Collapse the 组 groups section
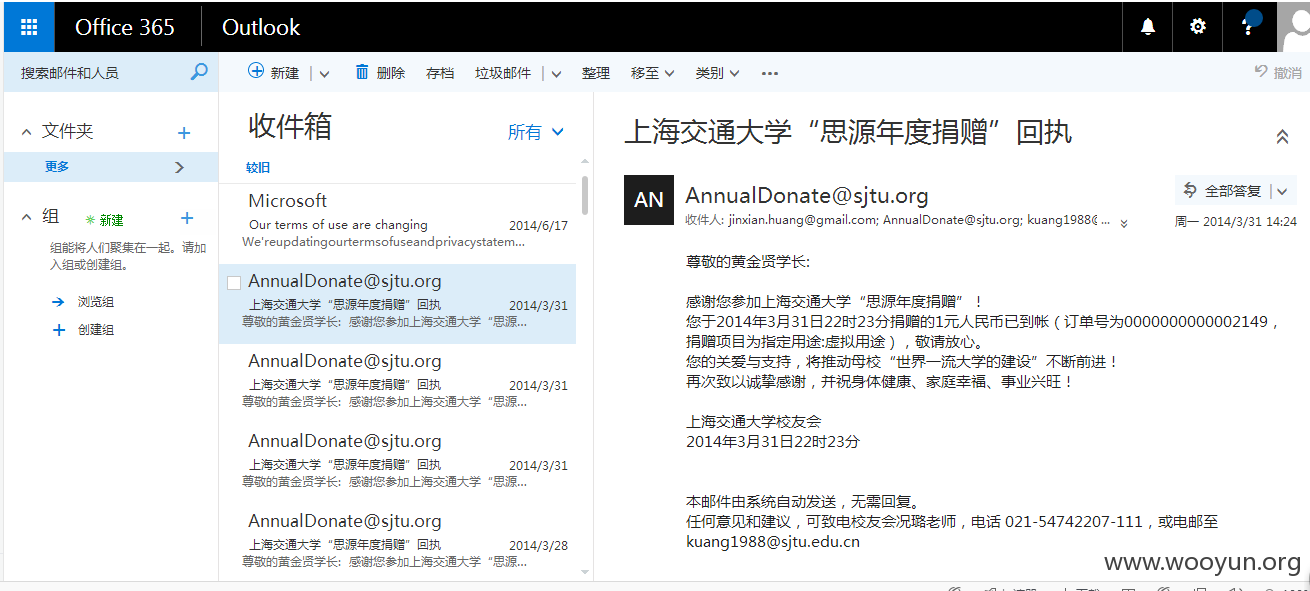This screenshot has width=1310, height=591. [27, 217]
